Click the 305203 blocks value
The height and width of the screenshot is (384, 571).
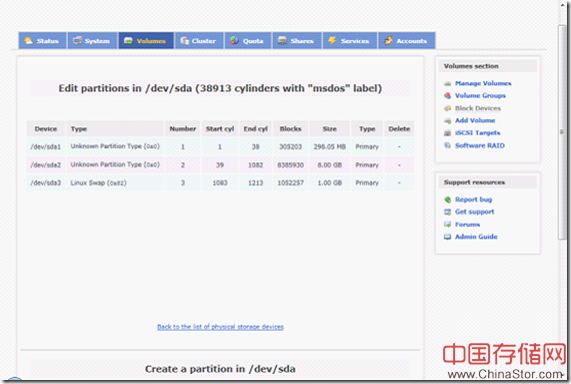tap(291, 146)
